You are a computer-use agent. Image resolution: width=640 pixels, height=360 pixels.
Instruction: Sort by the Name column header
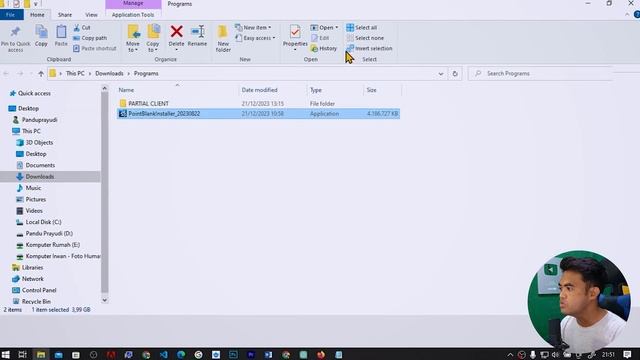click(x=126, y=90)
